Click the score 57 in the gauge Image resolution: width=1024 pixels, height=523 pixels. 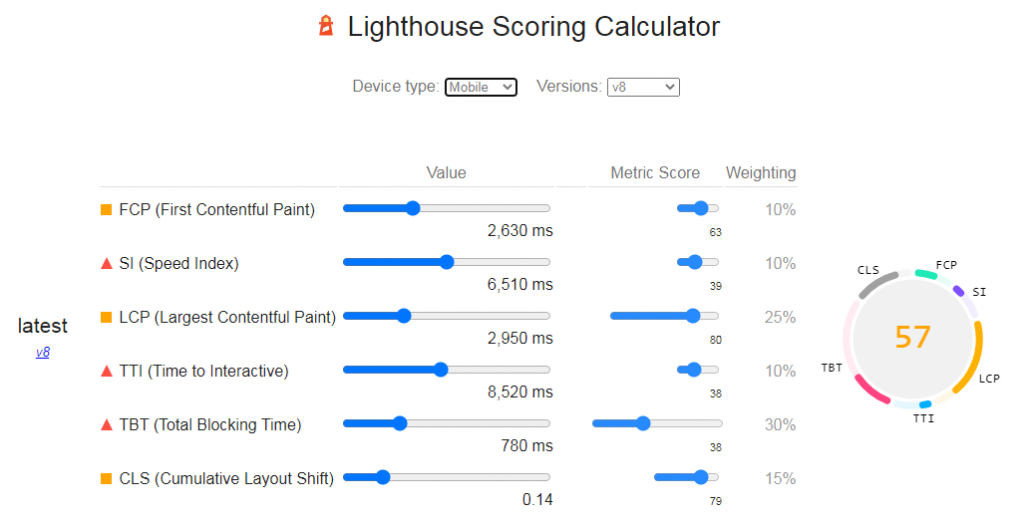pyautogui.click(x=912, y=337)
